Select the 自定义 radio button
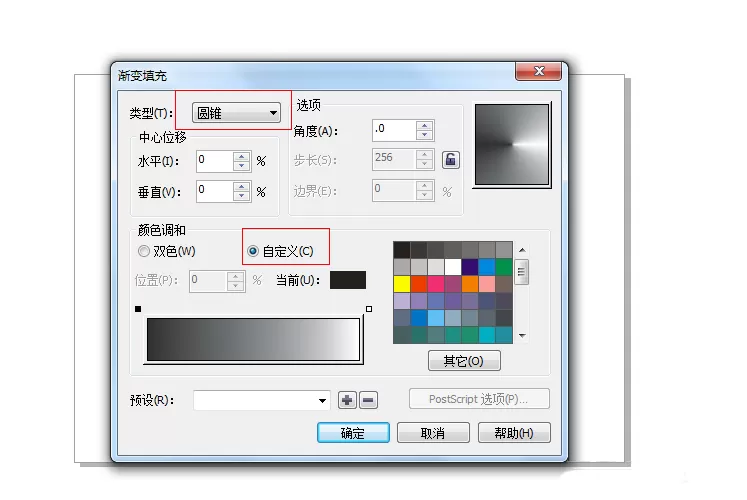 coord(253,251)
